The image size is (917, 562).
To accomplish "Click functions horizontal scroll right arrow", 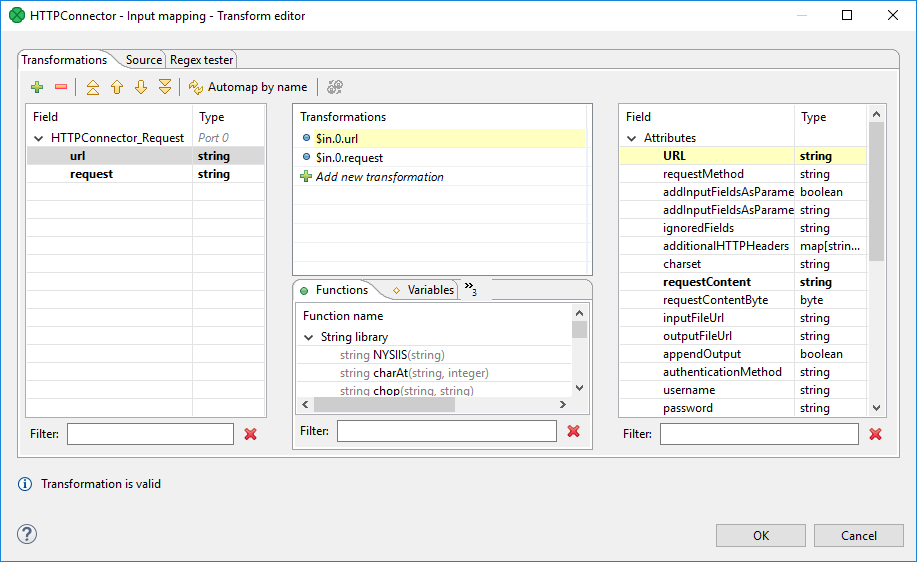I will (563, 404).
